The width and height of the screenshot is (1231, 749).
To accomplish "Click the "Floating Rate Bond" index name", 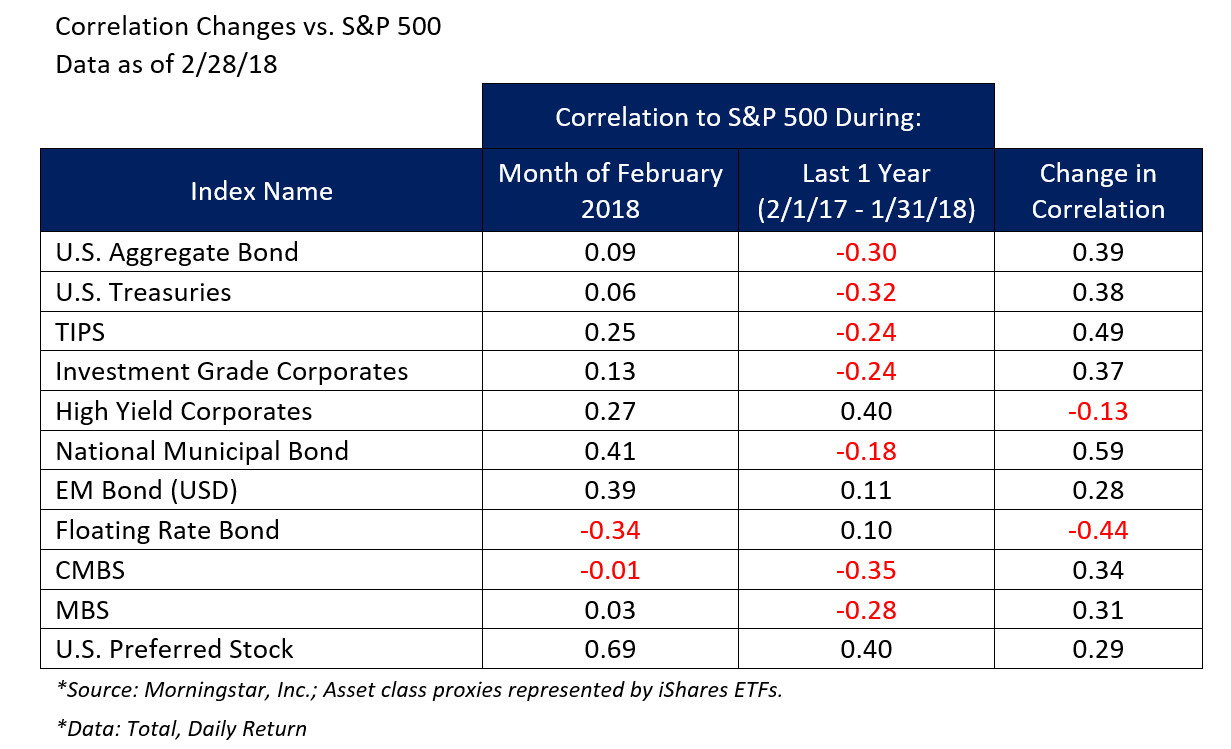I will (x=167, y=530).
